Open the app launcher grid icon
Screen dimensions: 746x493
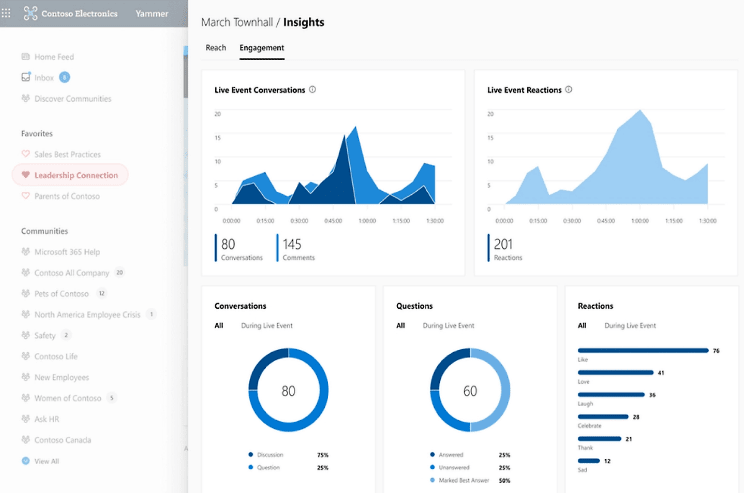pos(6,13)
